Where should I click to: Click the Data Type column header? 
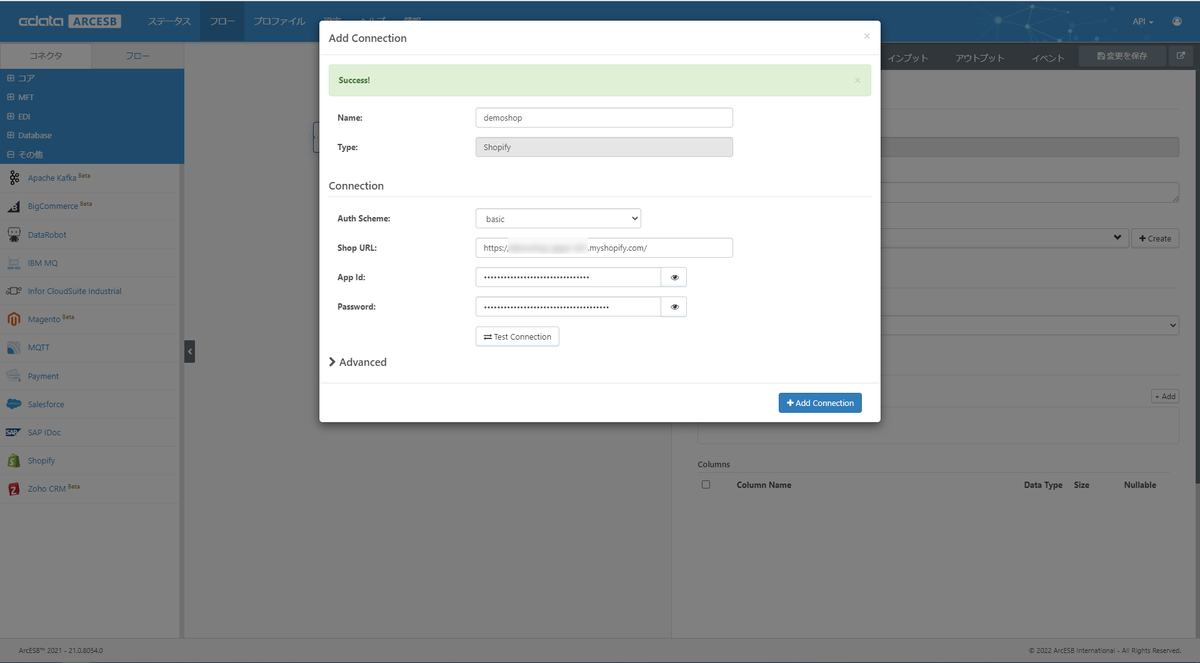1043,485
